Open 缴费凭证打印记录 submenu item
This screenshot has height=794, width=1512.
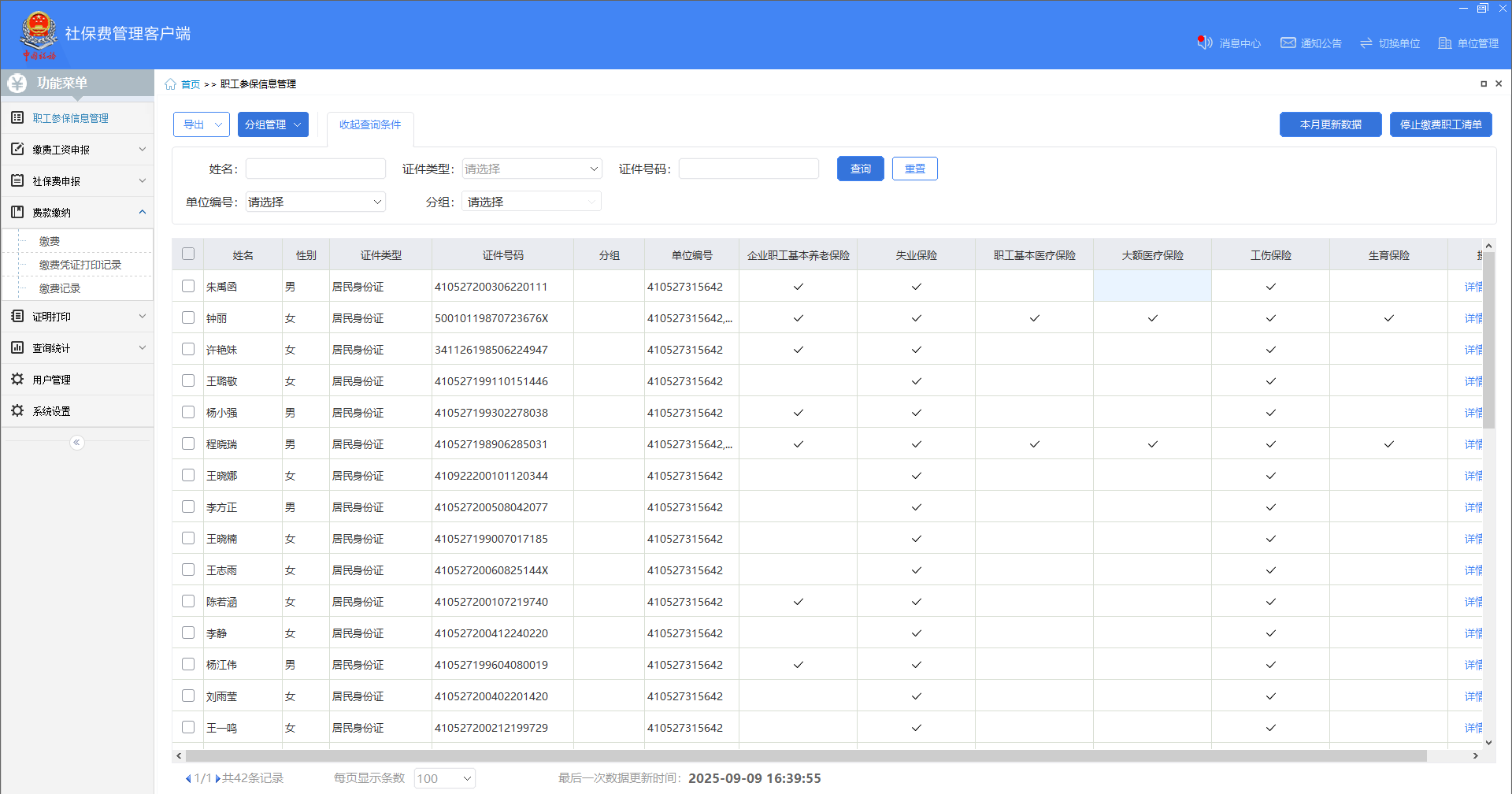pyautogui.click(x=80, y=265)
